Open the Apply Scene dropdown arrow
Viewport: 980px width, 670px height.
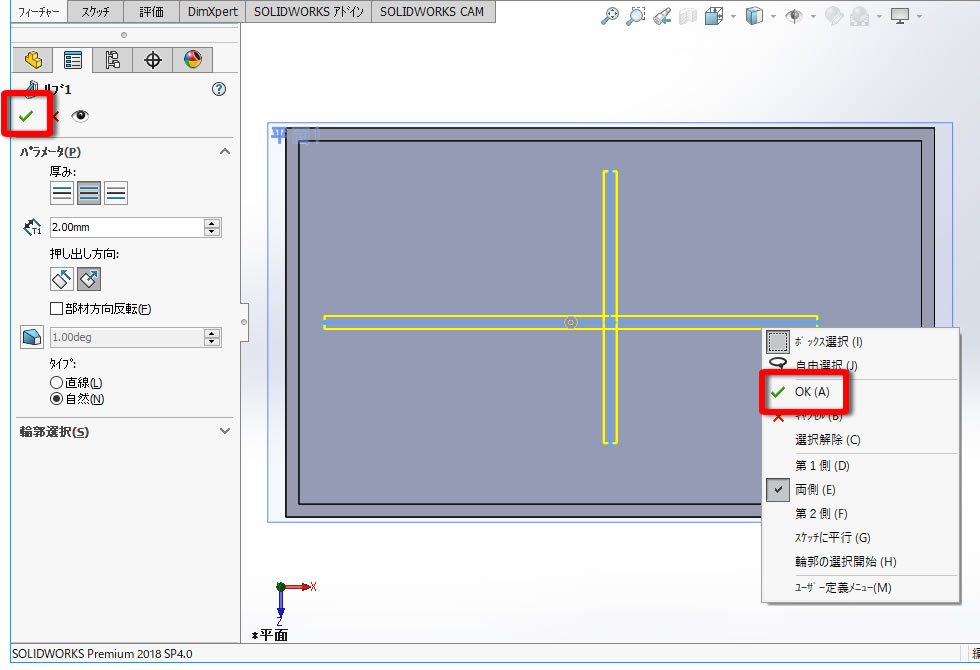coord(879,16)
